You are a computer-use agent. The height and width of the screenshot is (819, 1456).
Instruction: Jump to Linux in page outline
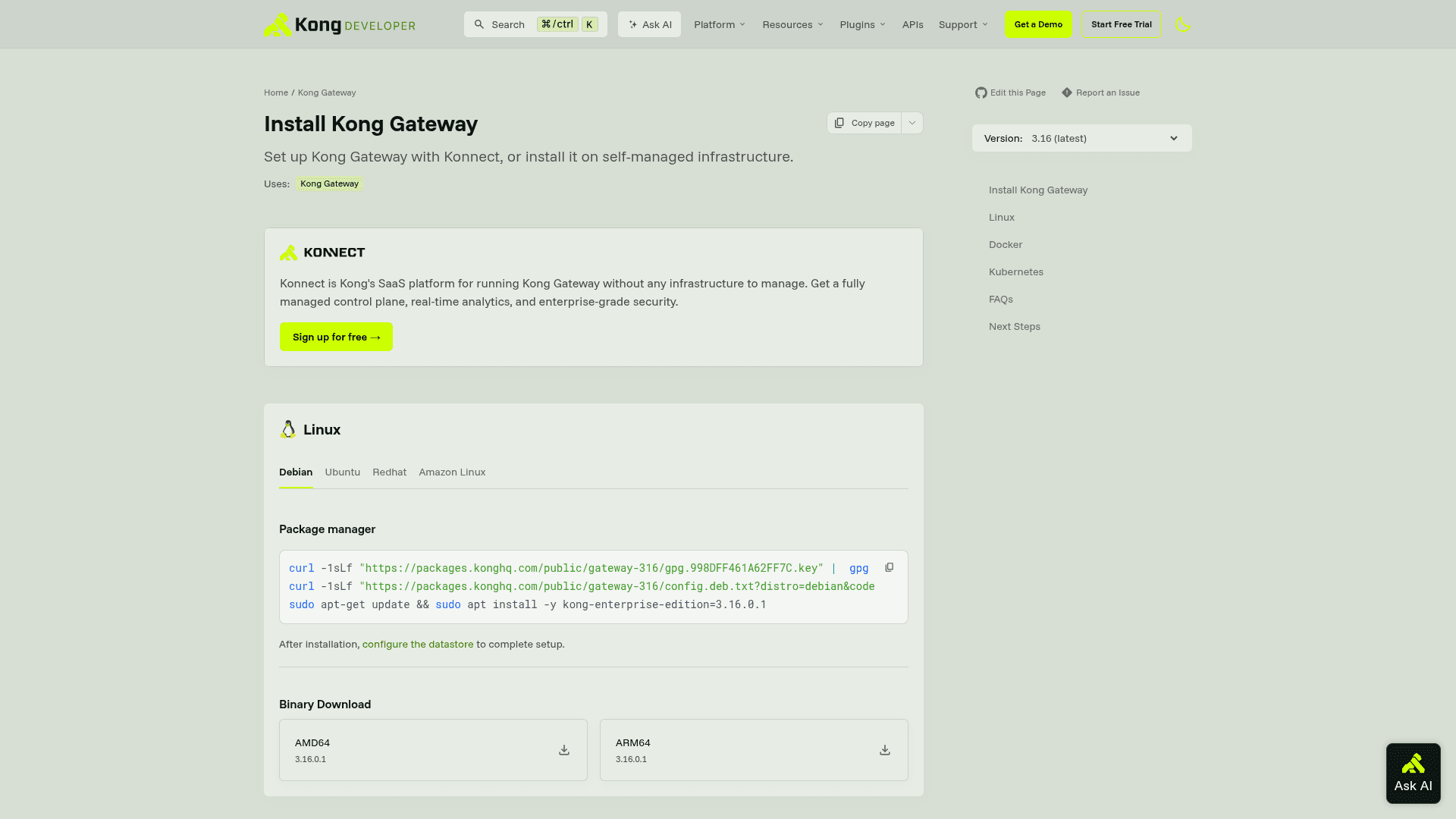tap(1002, 217)
